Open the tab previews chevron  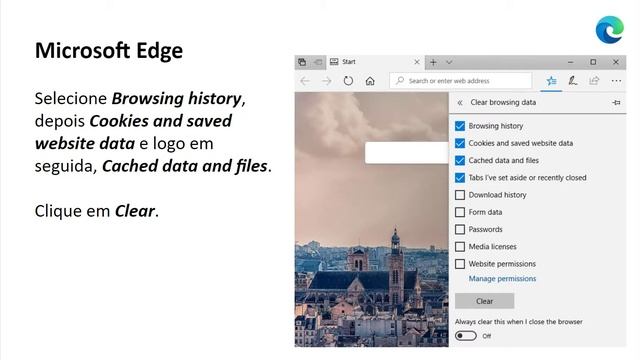click(x=449, y=62)
